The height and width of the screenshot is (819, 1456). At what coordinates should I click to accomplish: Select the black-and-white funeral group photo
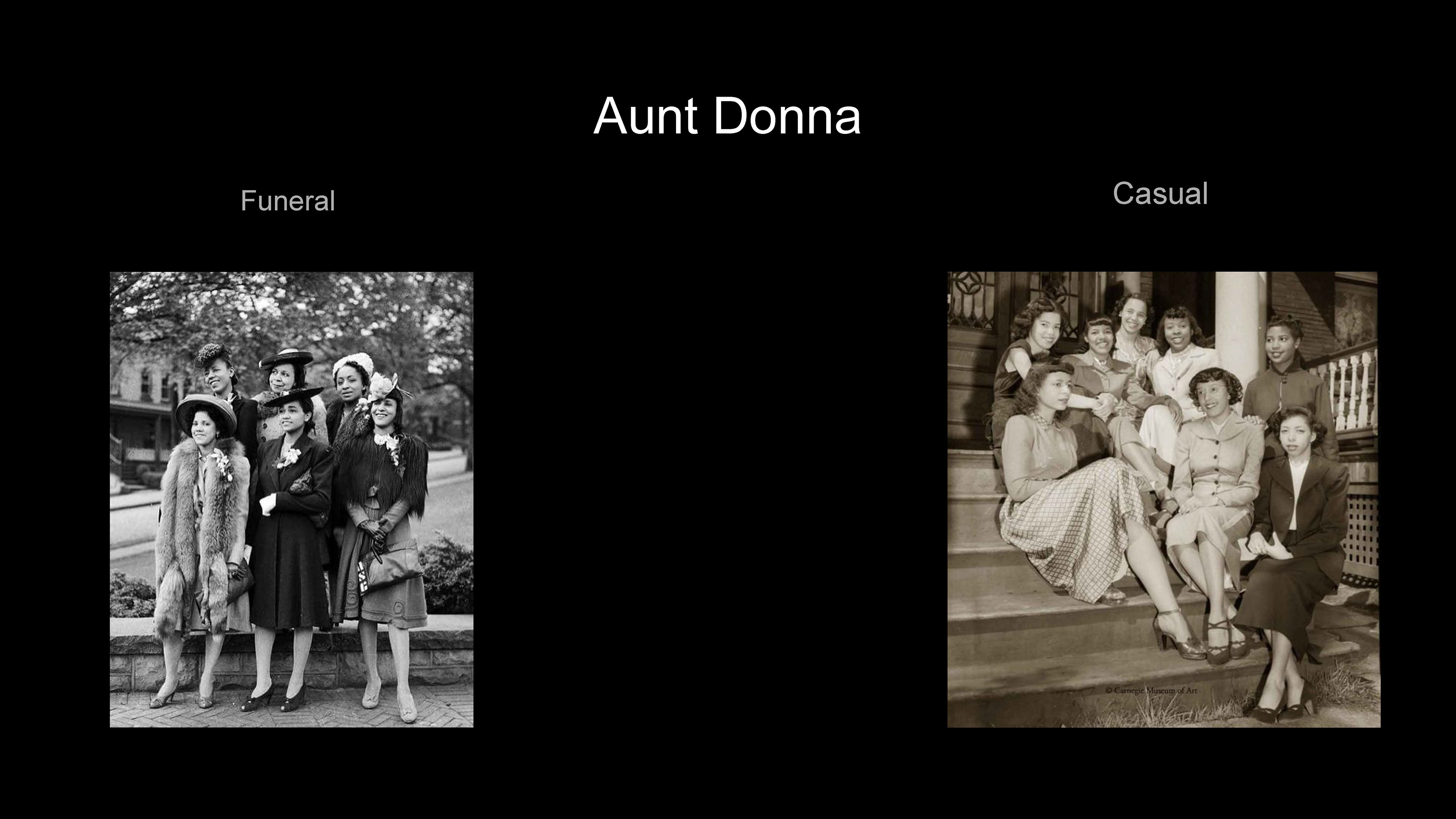tap(292, 500)
